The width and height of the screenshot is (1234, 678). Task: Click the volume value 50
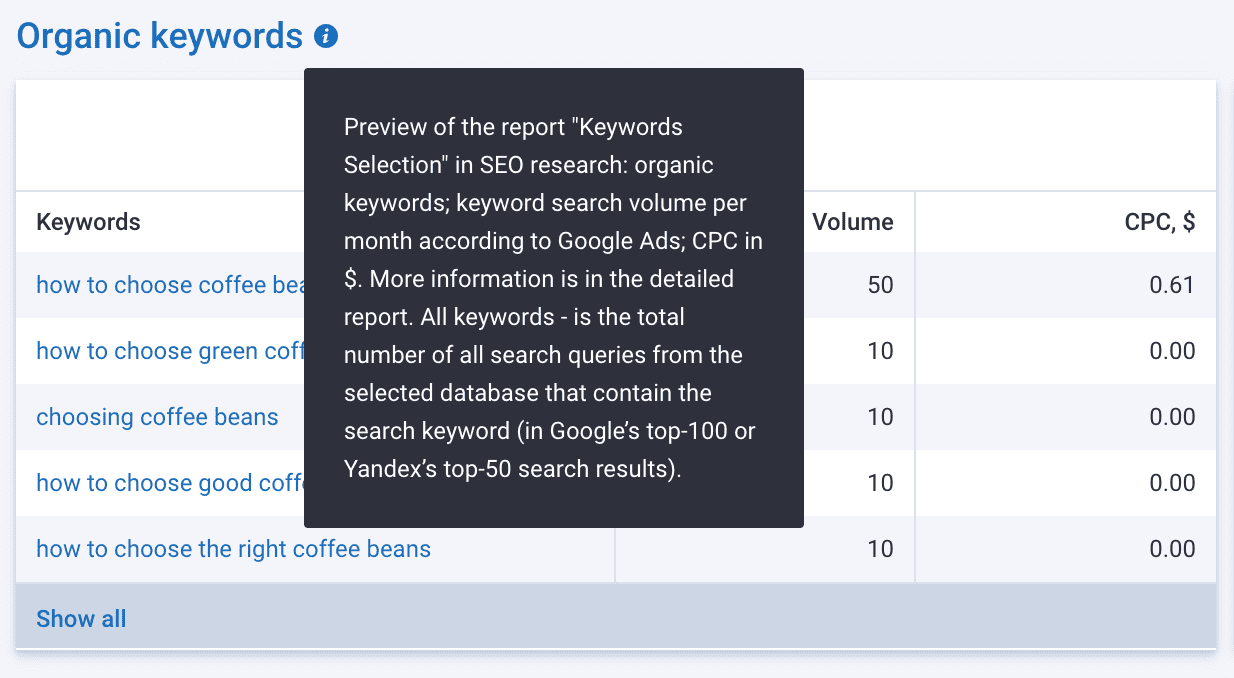pos(880,285)
